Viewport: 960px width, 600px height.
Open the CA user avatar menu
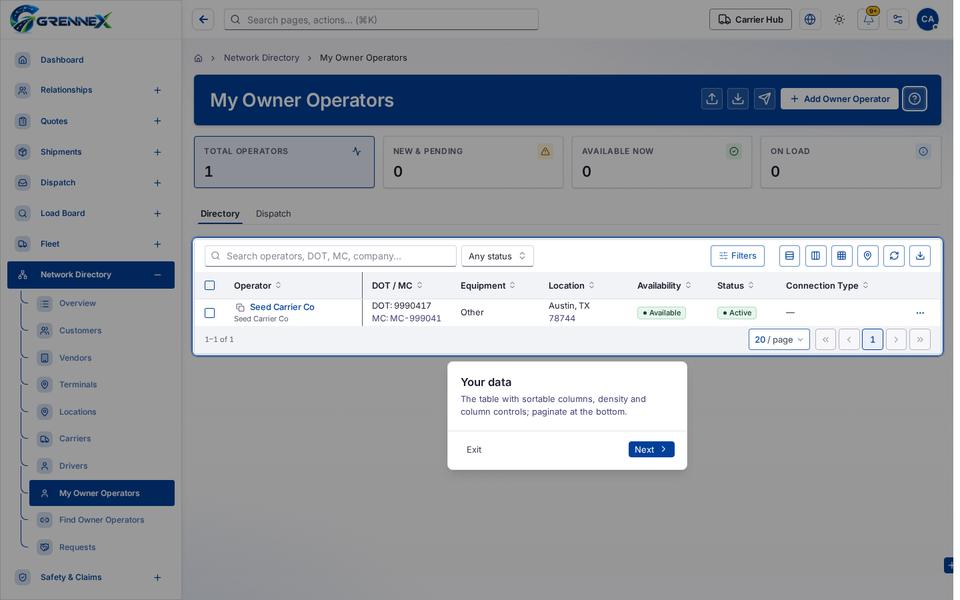point(928,20)
